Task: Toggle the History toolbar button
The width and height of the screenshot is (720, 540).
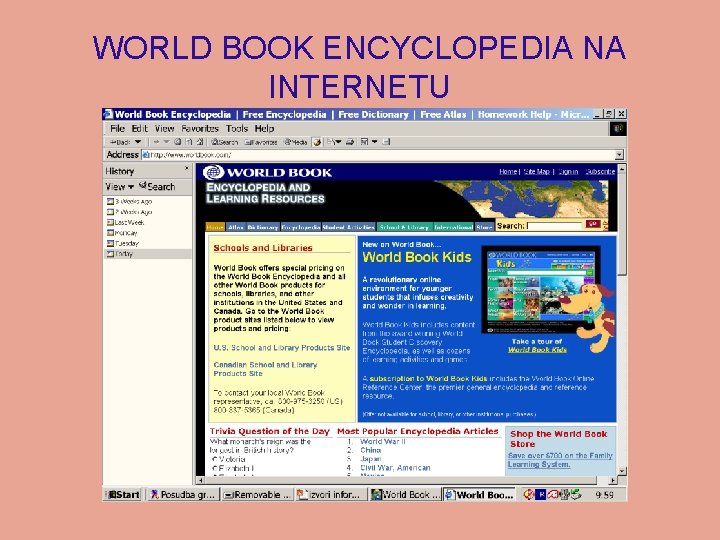Action: tap(317, 142)
